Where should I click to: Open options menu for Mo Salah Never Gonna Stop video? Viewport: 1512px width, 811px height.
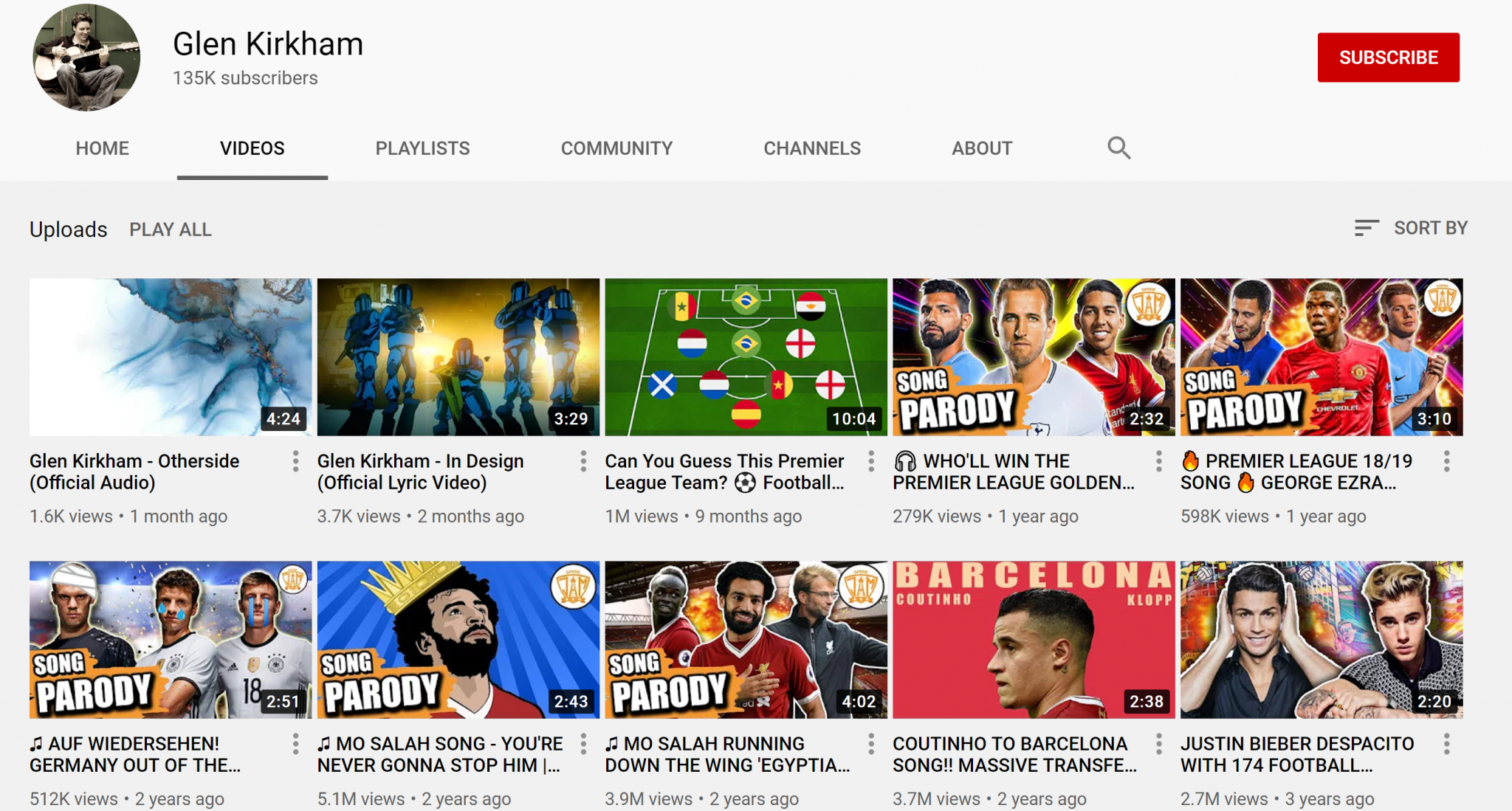tap(583, 744)
